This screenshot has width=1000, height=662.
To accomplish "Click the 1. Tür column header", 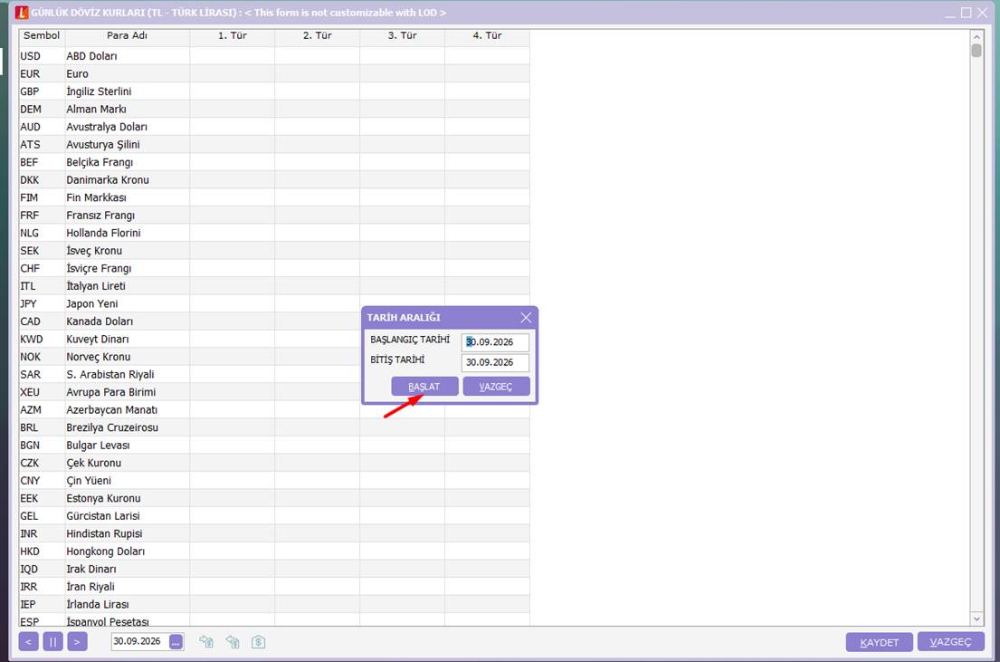I will [232, 36].
